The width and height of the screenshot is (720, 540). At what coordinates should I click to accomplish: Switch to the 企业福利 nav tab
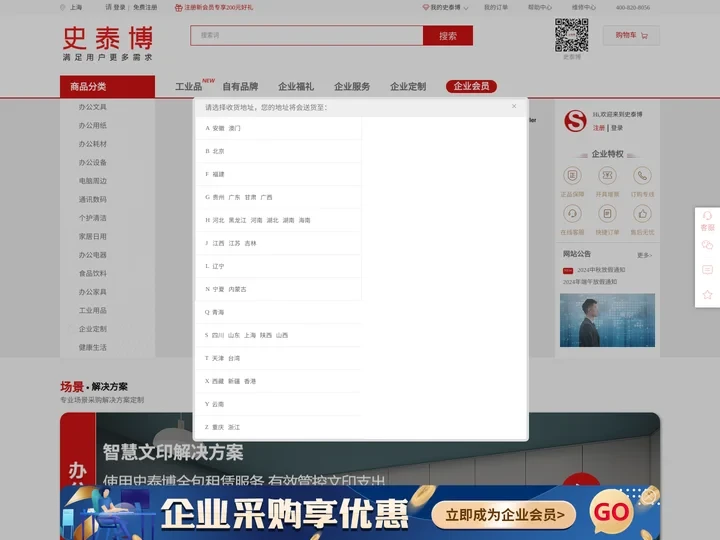click(296, 86)
